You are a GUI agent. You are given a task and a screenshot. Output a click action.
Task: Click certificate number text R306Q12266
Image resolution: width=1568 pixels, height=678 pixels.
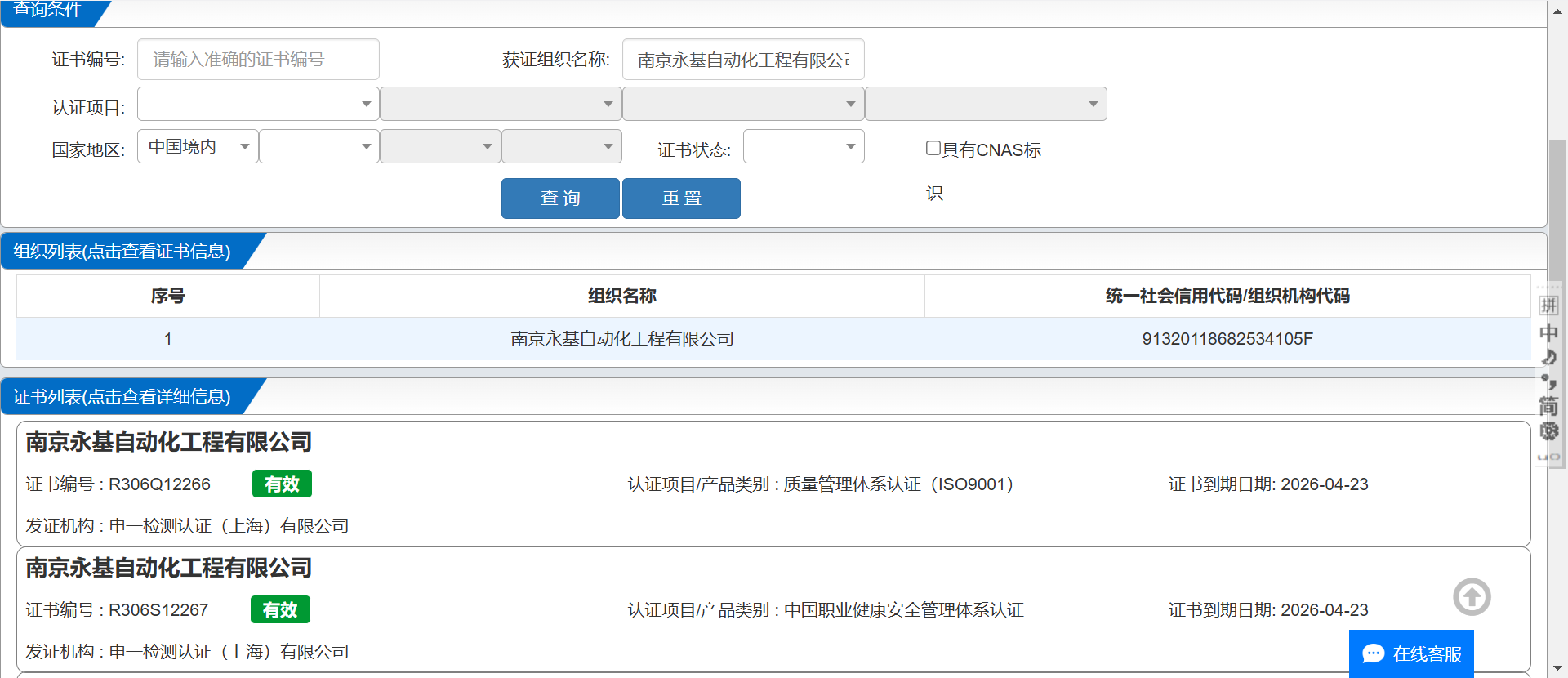pyautogui.click(x=160, y=484)
